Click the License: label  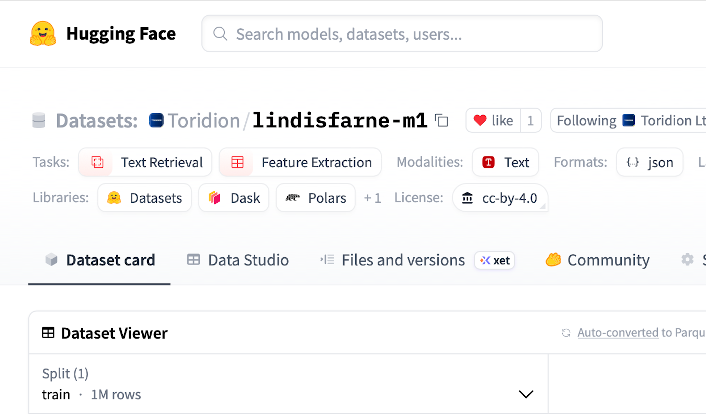pos(419,197)
